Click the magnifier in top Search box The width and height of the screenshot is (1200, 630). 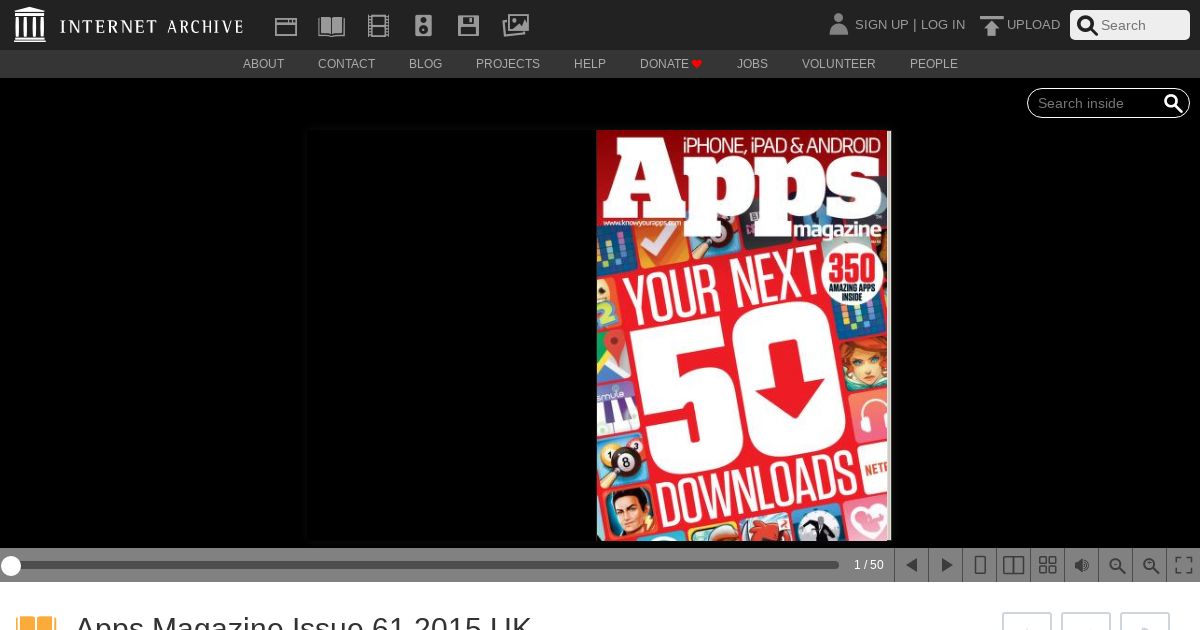pos(1087,25)
